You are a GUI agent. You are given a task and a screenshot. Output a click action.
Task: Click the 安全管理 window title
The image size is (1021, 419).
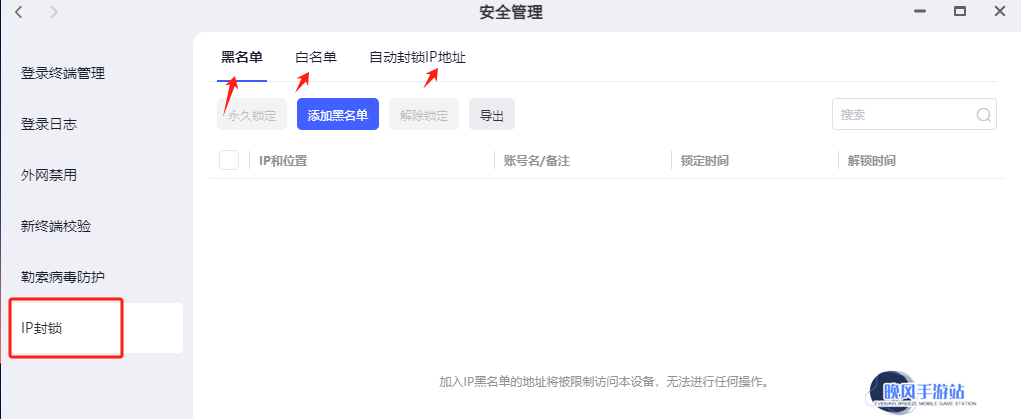tap(511, 12)
